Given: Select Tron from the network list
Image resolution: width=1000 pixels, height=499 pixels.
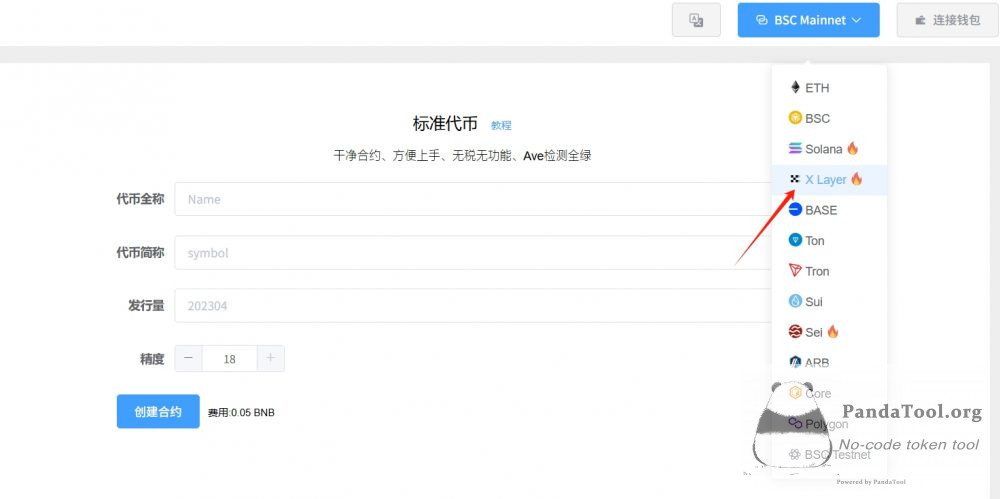Looking at the screenshot, I should 829,271.
